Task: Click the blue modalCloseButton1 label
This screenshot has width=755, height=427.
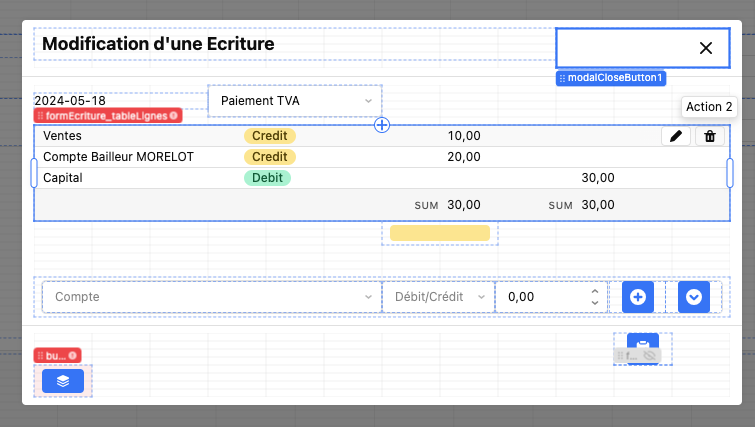Action: click(611, 78)
